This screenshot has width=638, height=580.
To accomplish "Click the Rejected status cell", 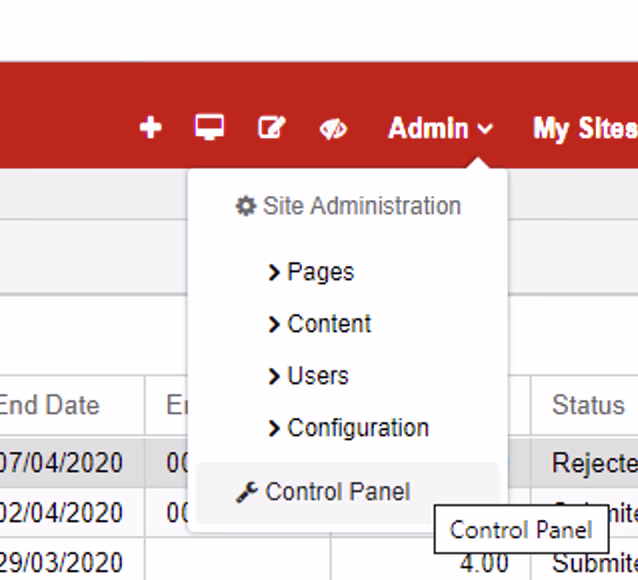I will click(593, 463).
